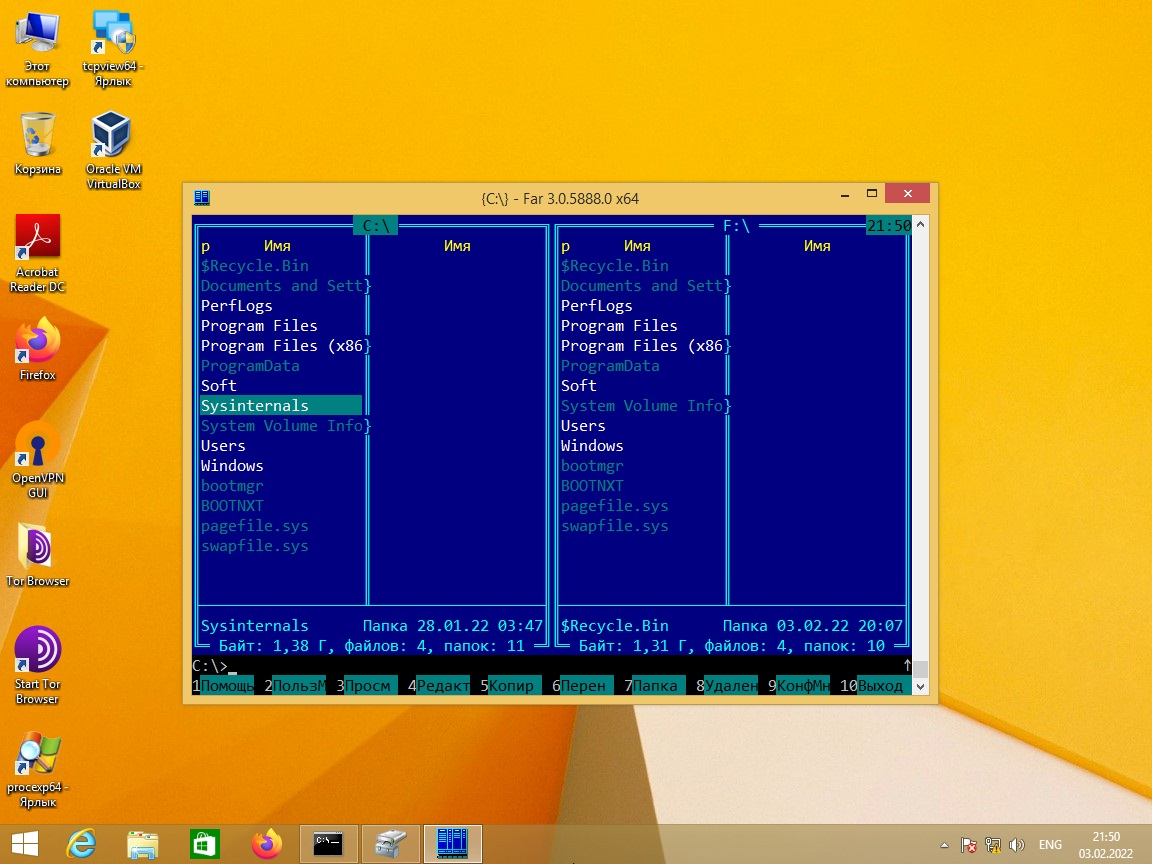Open the Windows Store taskbar icon
Screen dimensions: 1152x864
[x=204, y=844]
